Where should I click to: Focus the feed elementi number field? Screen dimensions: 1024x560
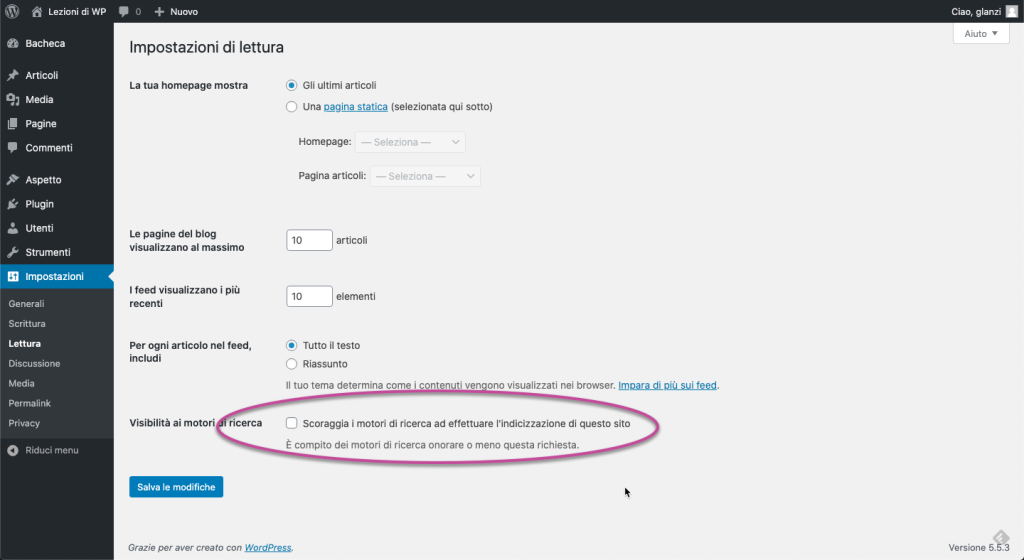[x=309, y=296]
